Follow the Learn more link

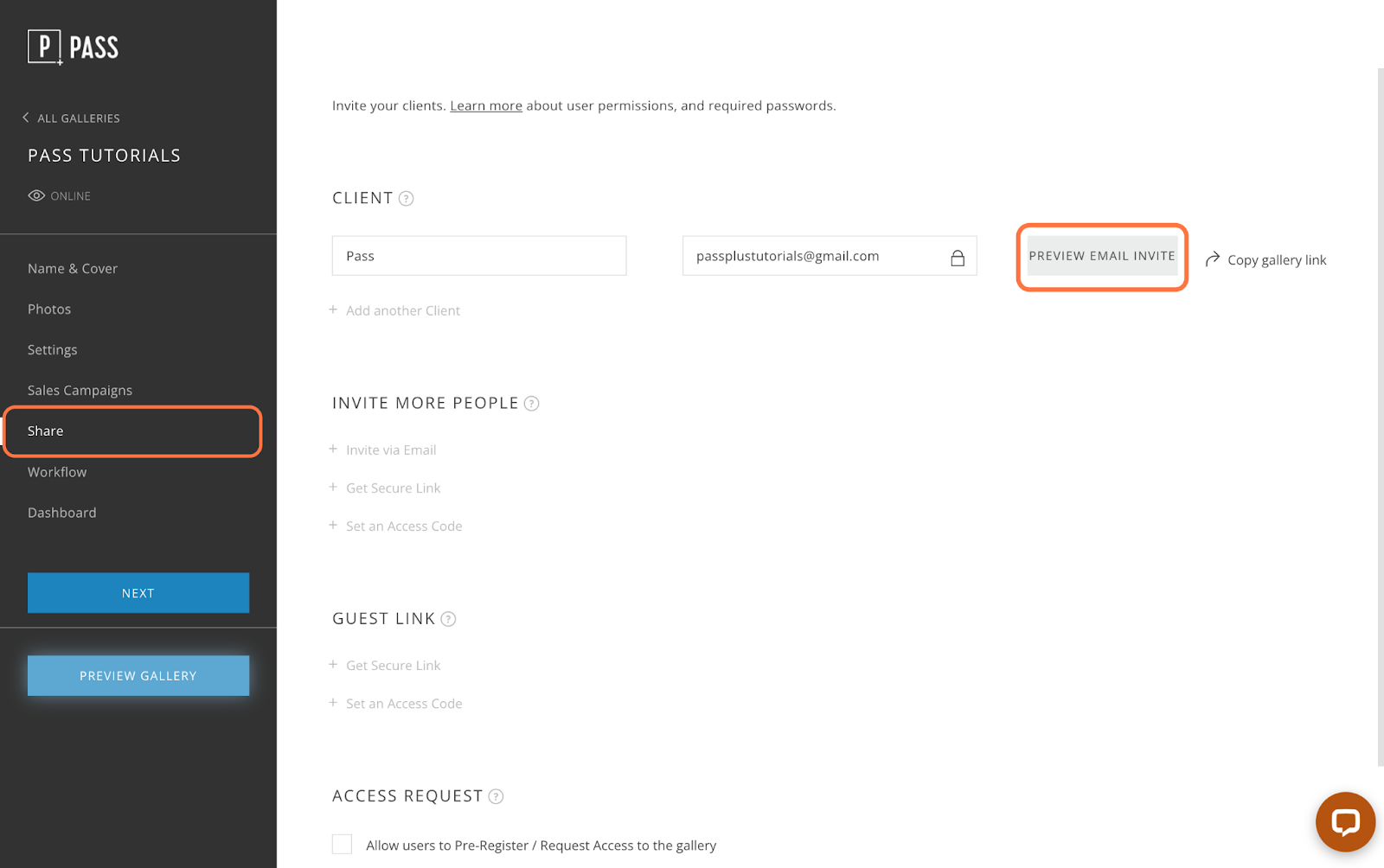(486, 105)
